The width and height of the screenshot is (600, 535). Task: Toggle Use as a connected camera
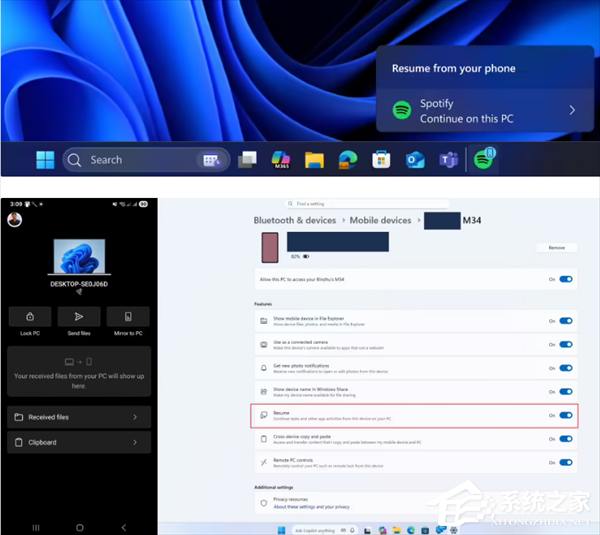pyautogui.click(x=566, y=344)
